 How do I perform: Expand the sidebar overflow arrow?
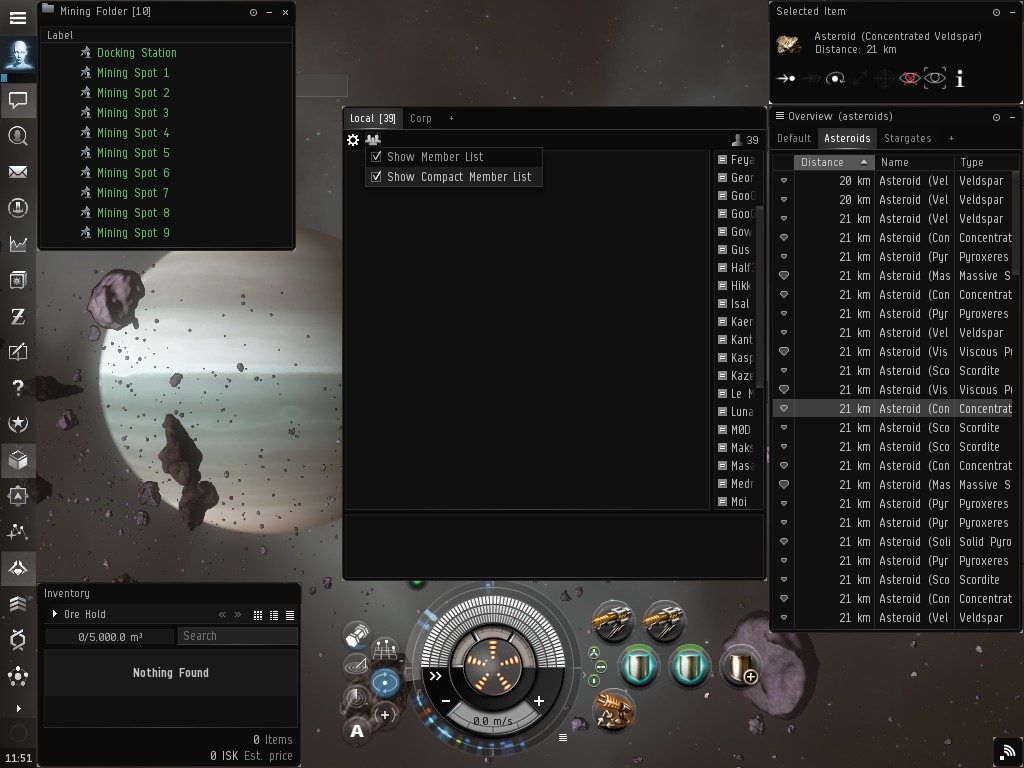[x=18, y=708]
